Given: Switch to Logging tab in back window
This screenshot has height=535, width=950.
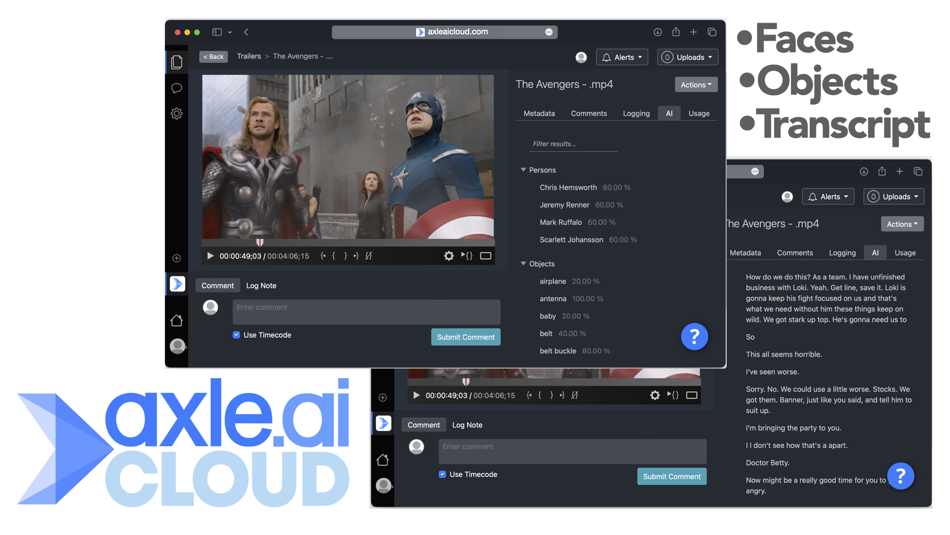Looking at the screenshot, I should point(842,253).
